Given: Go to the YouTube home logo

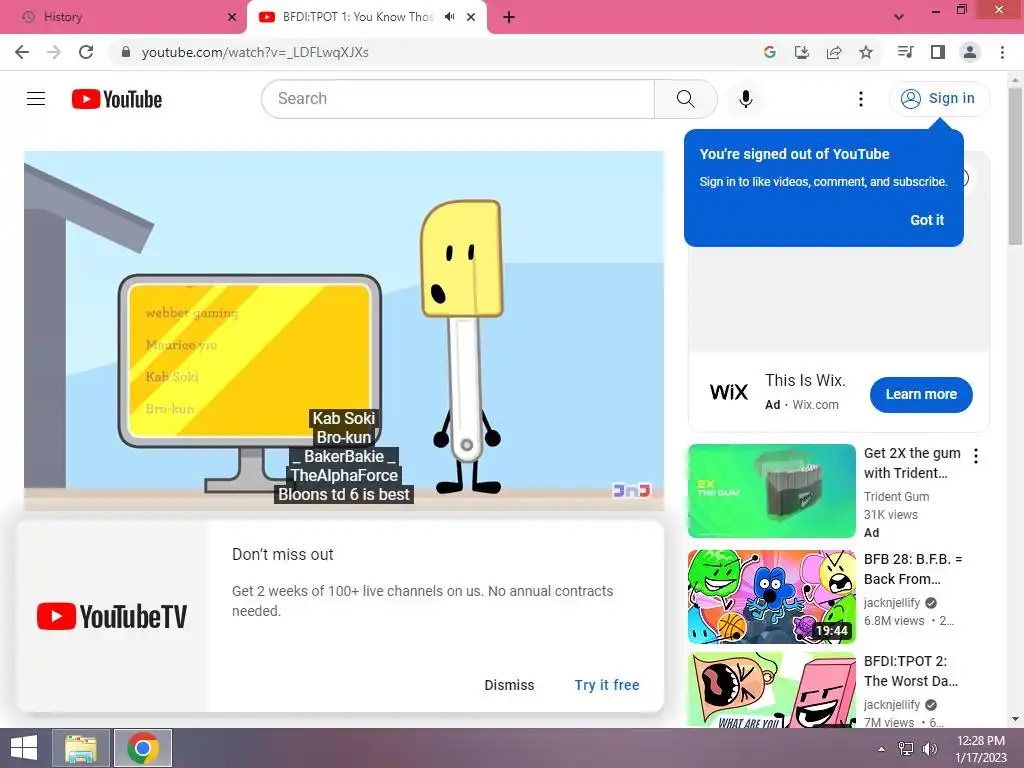Looking at the screenshot, I should tap(117, 99).
